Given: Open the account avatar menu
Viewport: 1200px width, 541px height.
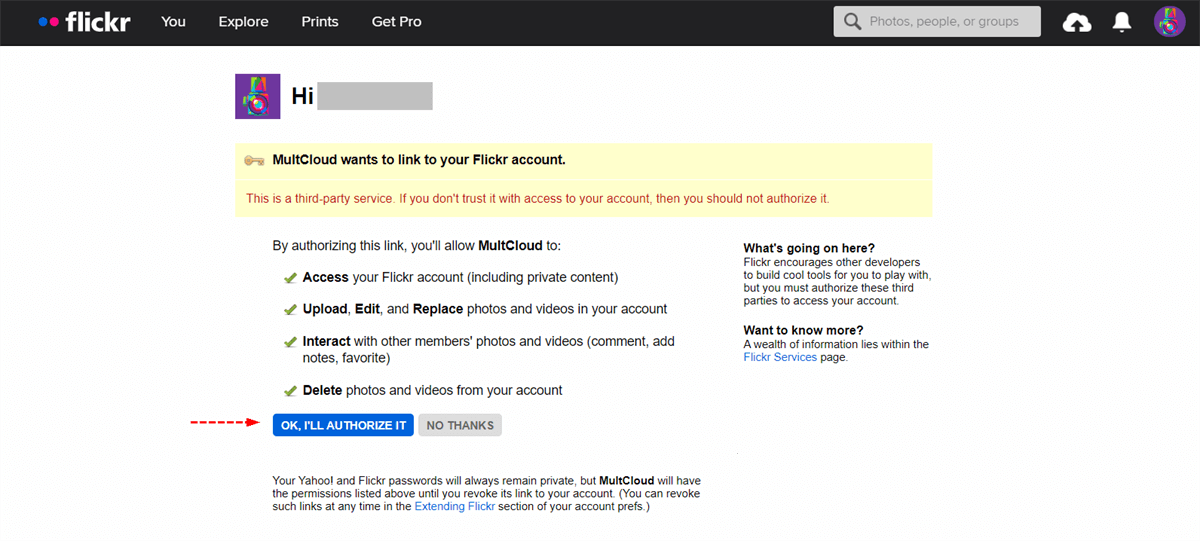Looking at the screenshot, I should tap(1169, 22).
